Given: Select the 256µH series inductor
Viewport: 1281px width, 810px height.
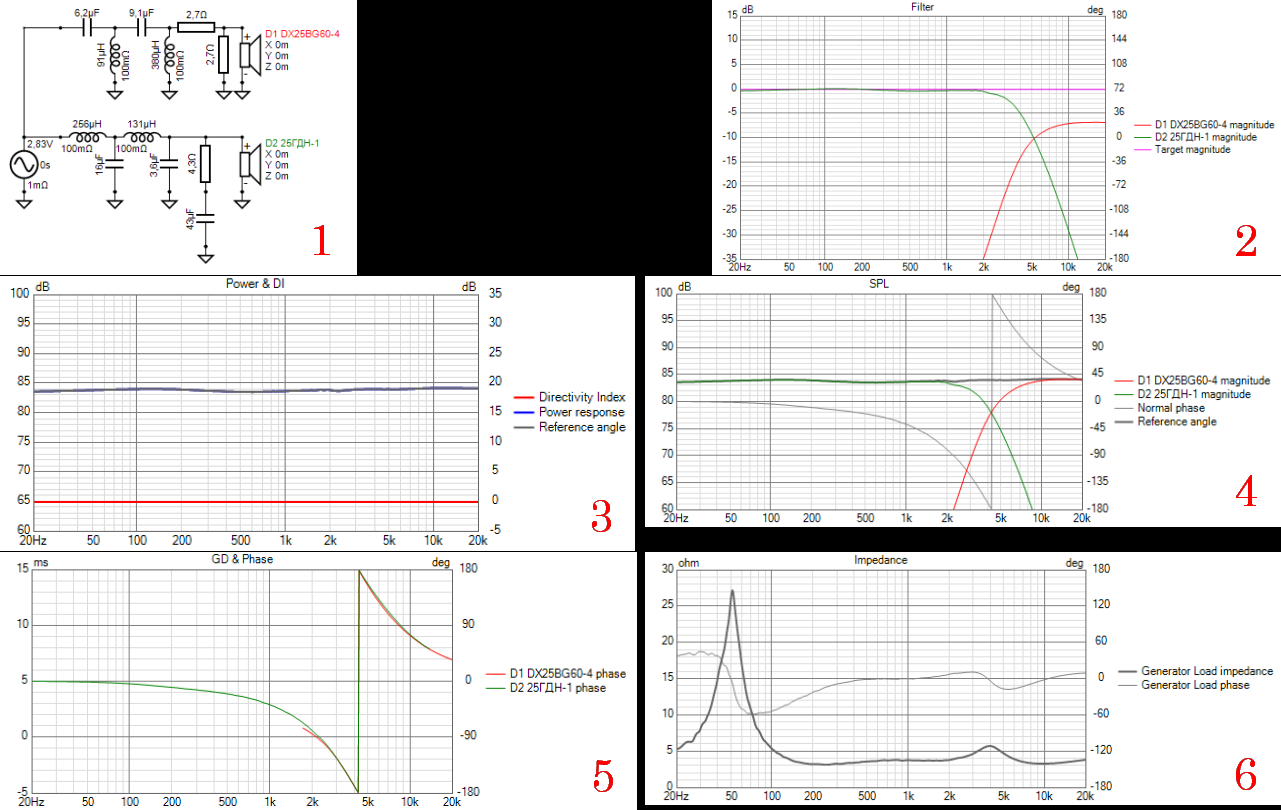Looking at the screenshot, I should pyautogui.click(x=87, y=137).
